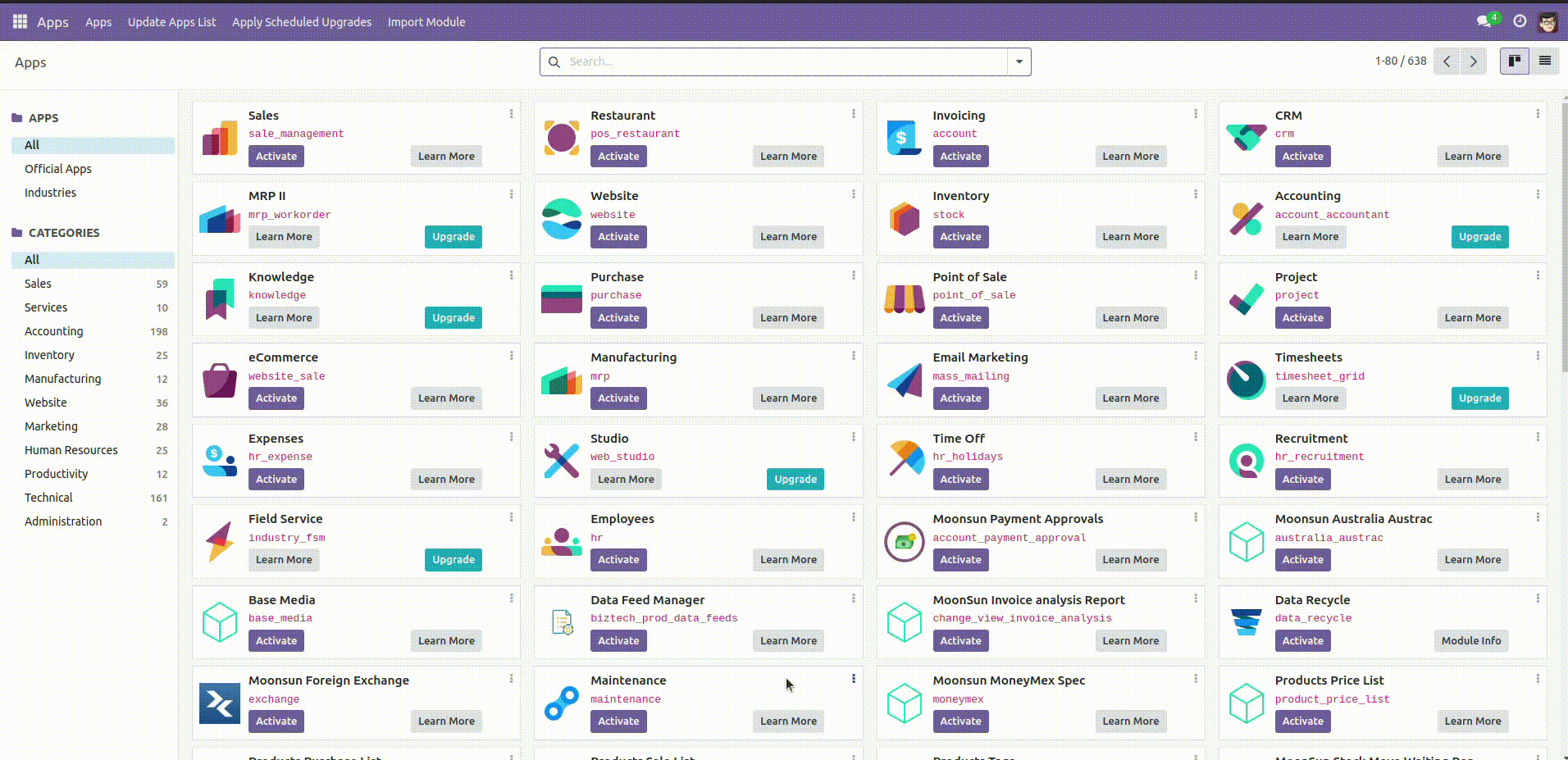Click the 1-80 / 638 pager text
The image size is (1568, 760).
pyautogui.click(x=1401, y=61)
